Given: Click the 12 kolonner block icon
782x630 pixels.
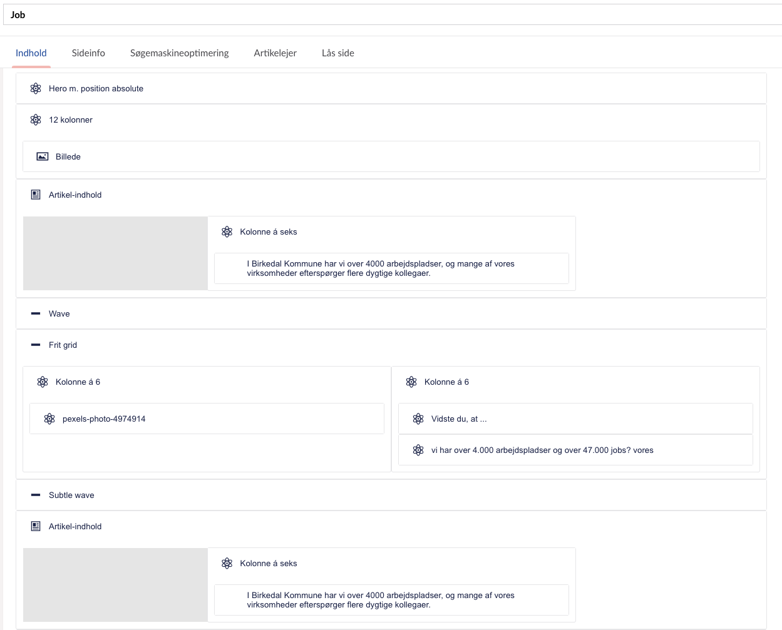Looking at the screenshot, I should (36, 120).
